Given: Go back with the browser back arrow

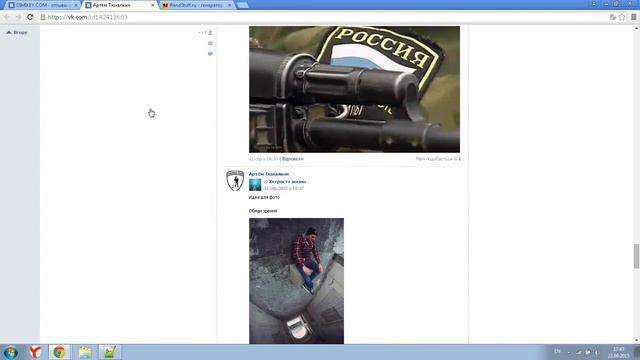Looking at the screenshot, I should point(7,17).
